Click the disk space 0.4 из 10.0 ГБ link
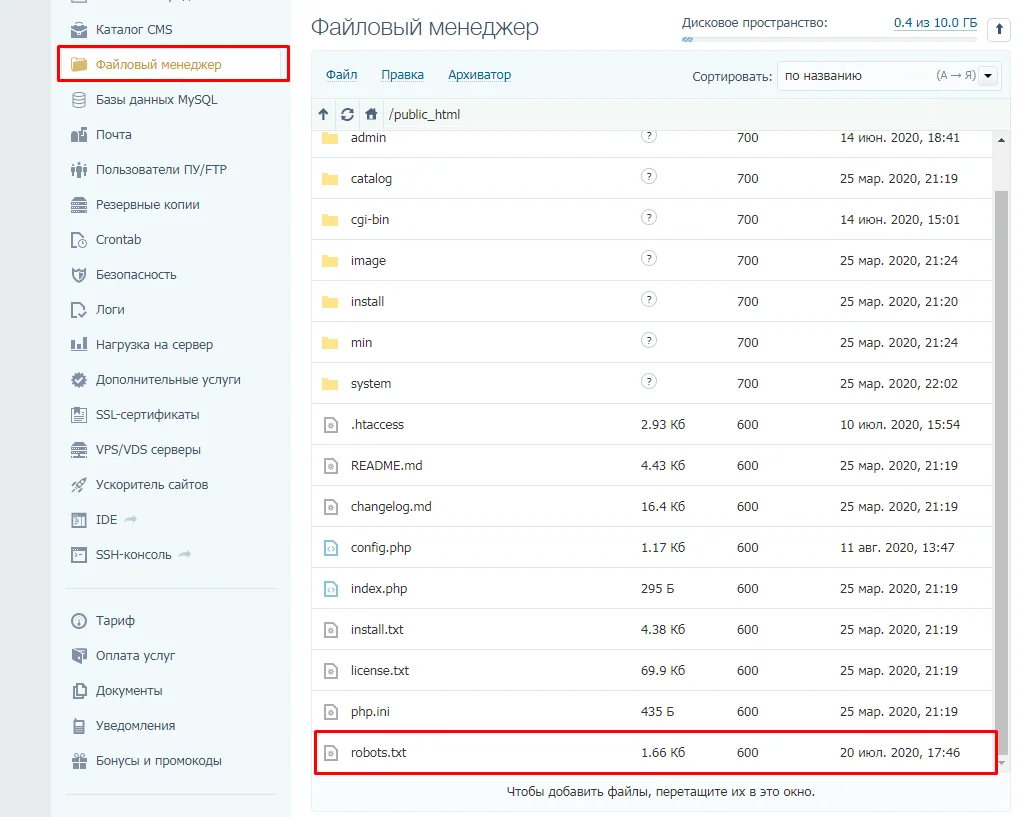This screenshot has height=817, width=1021. [935, 22]
